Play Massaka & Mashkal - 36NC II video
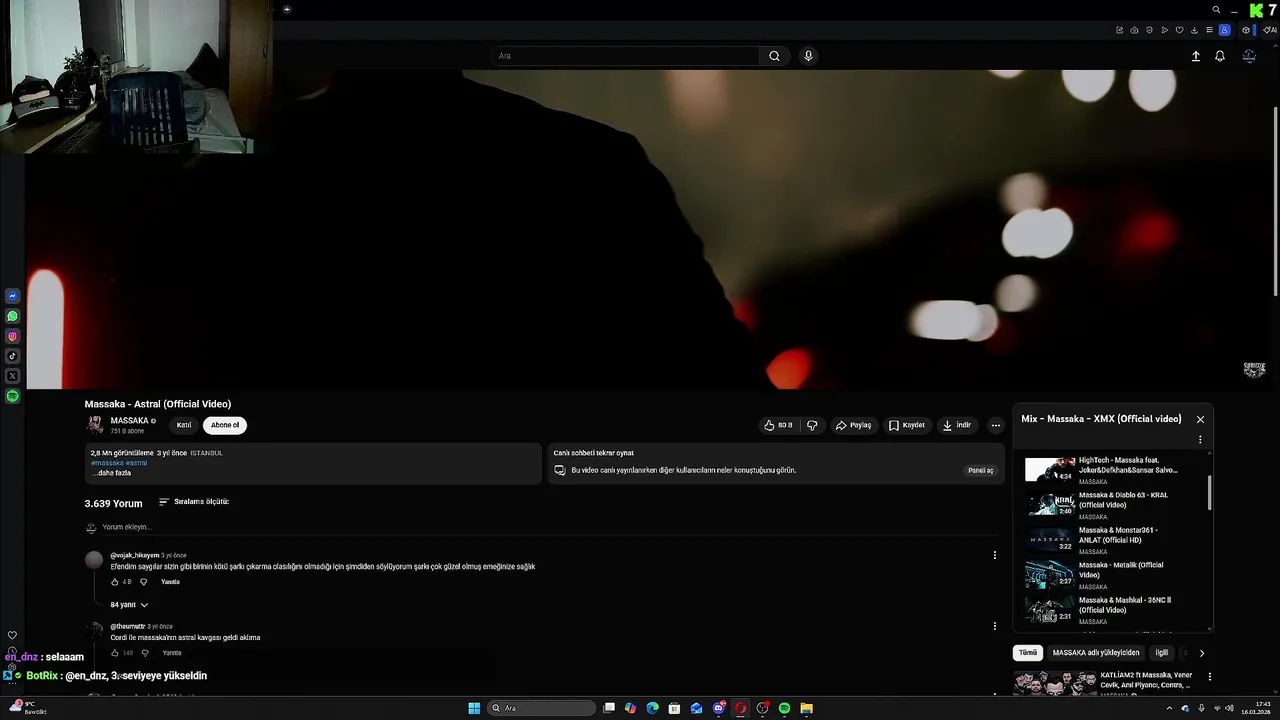 tap(1050, 609)
